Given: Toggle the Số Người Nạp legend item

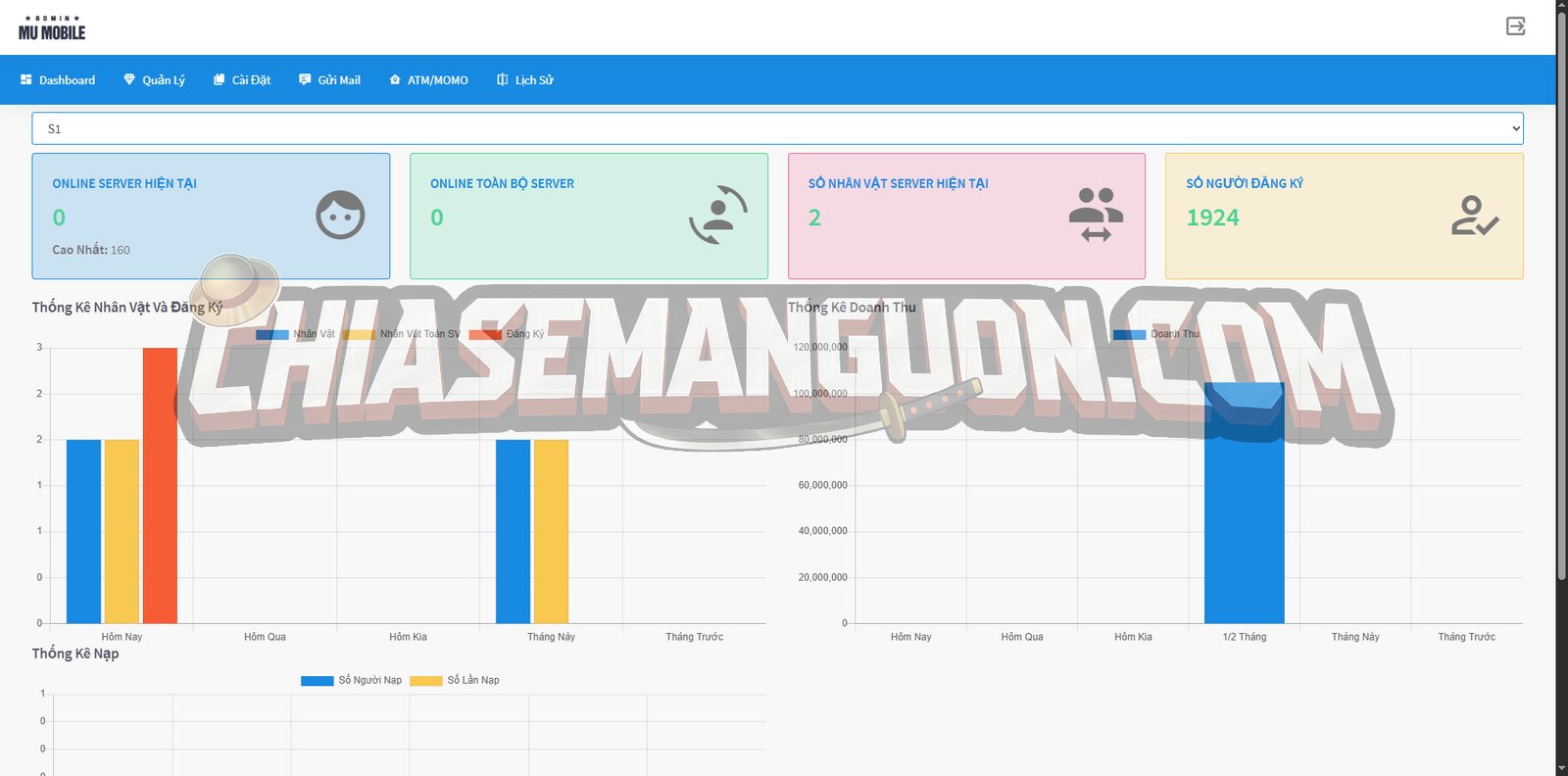Looking at the screenshot, I should pyautogui.click(x=351, y=680).
